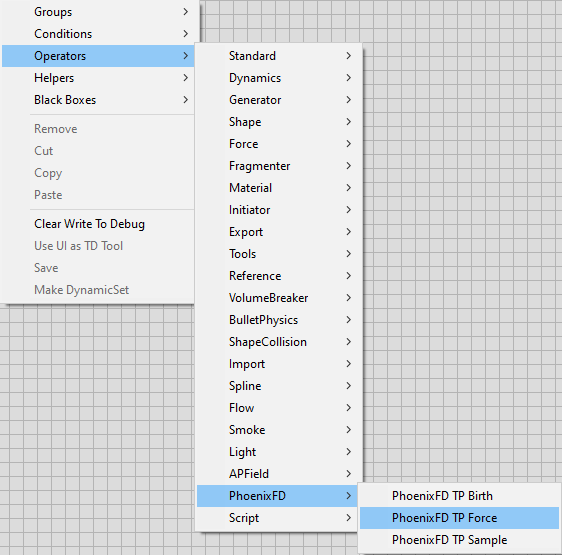562x555 pixels.
Task: Open ShapeCollision operators submenu
Action: (x=278, y=342)
